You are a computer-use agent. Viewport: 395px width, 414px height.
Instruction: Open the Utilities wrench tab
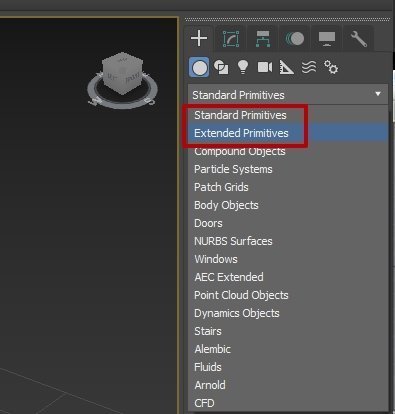pos(359,39)
